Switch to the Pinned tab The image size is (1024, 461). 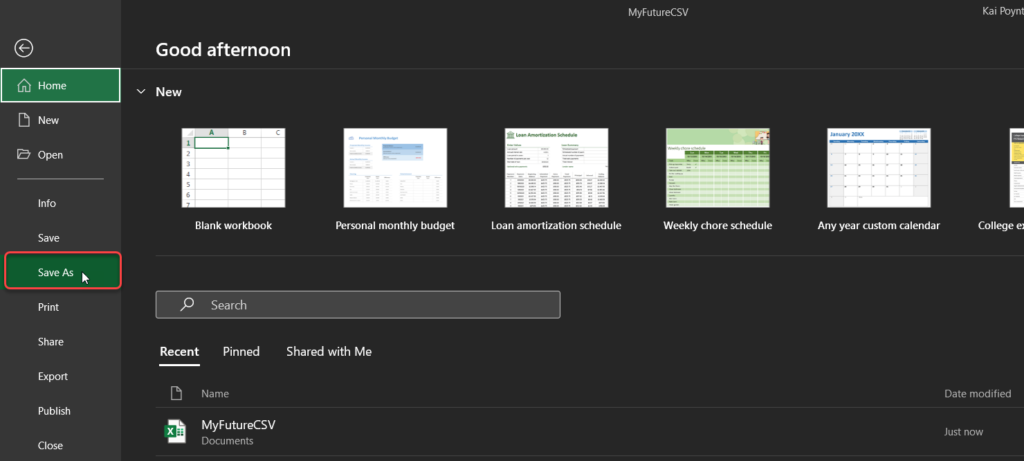pos(241,352)
